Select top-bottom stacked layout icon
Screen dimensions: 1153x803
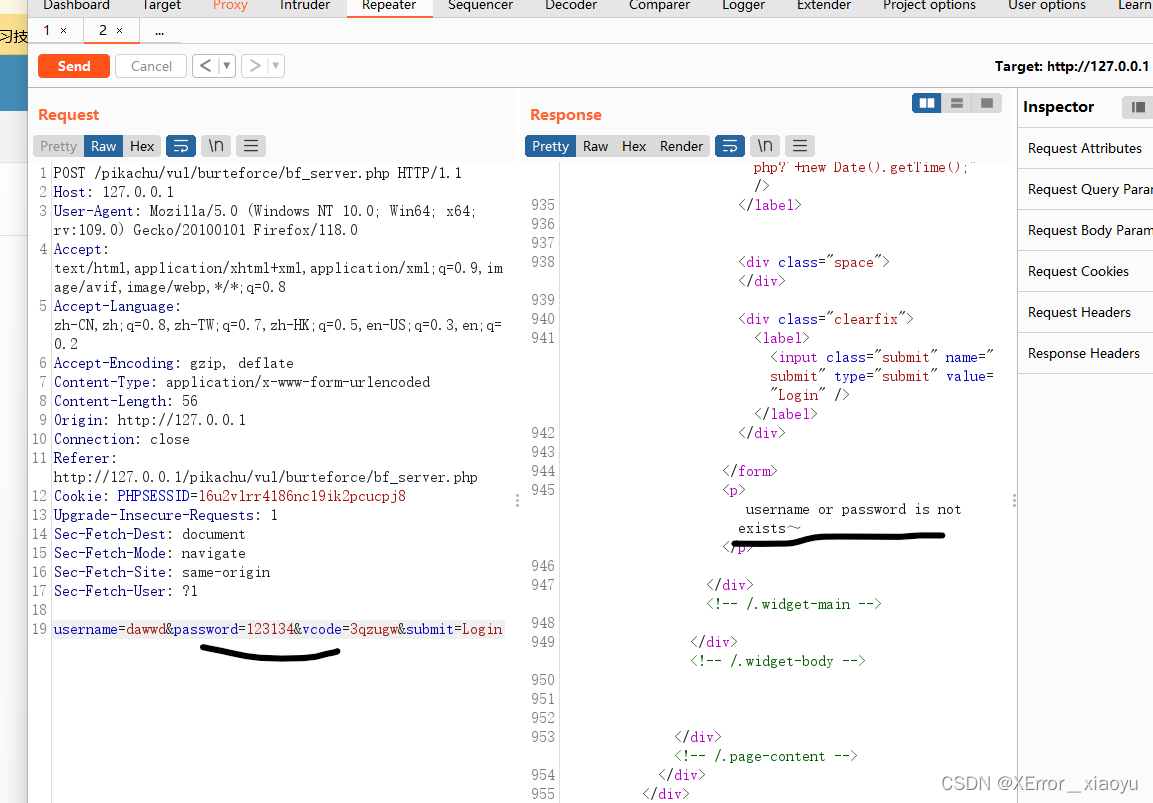point(957,103)
